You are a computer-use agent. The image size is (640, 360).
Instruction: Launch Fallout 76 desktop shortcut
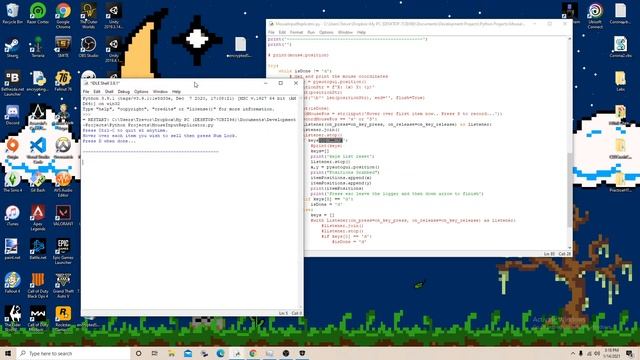click(63, 81)
